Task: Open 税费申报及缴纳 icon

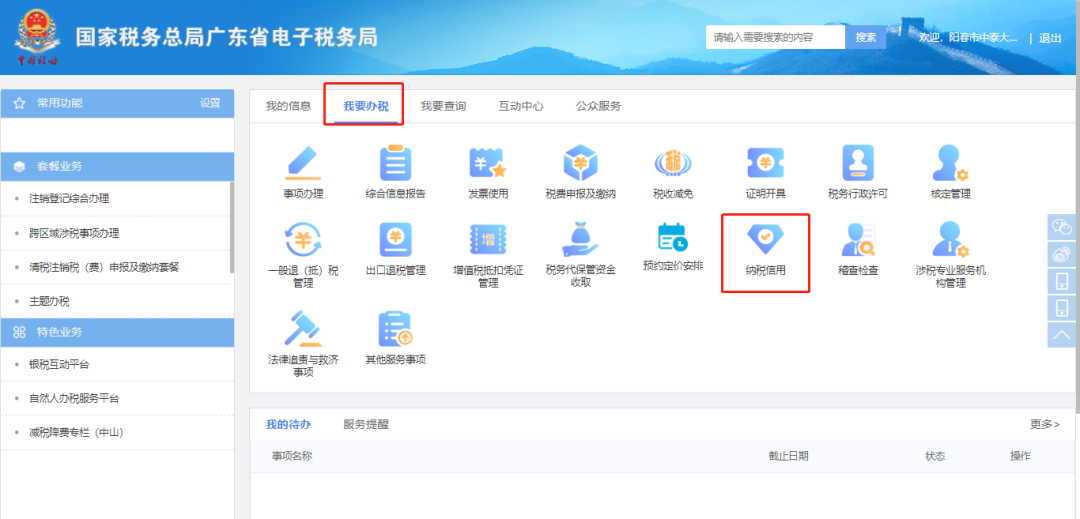Action: point(580,164)
